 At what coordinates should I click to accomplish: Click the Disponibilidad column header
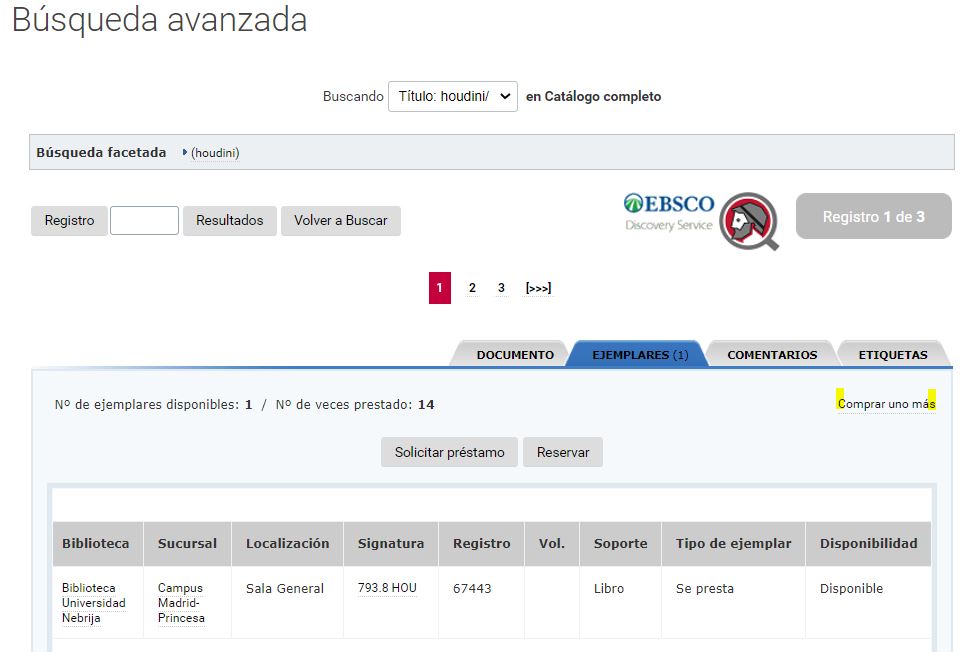(869, 544)
